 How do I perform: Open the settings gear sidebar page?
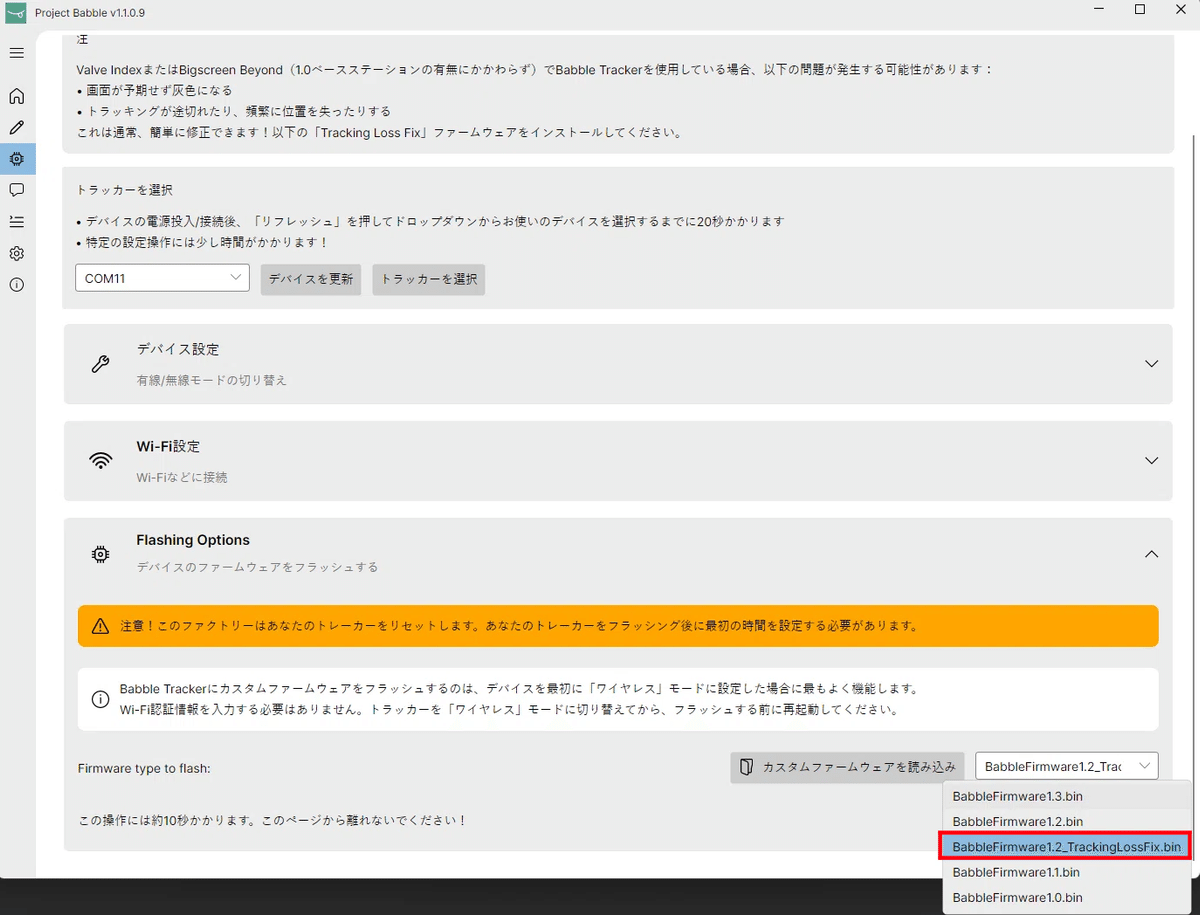[x=17, y=253]
